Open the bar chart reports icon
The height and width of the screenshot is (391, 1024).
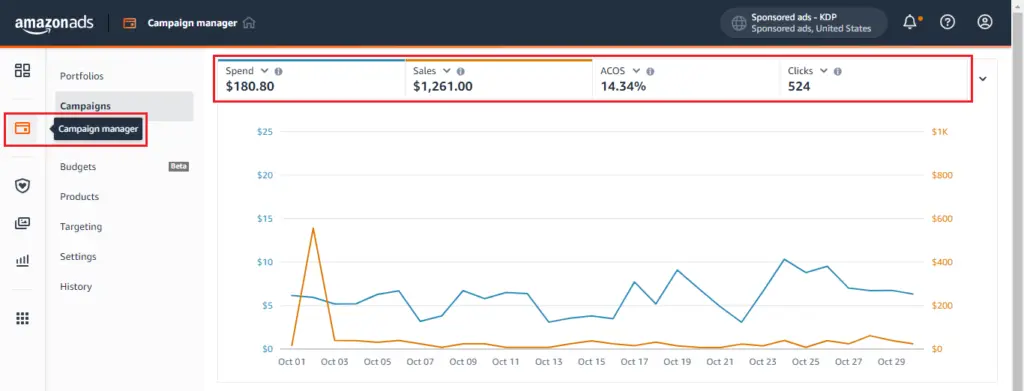[23, 260]
